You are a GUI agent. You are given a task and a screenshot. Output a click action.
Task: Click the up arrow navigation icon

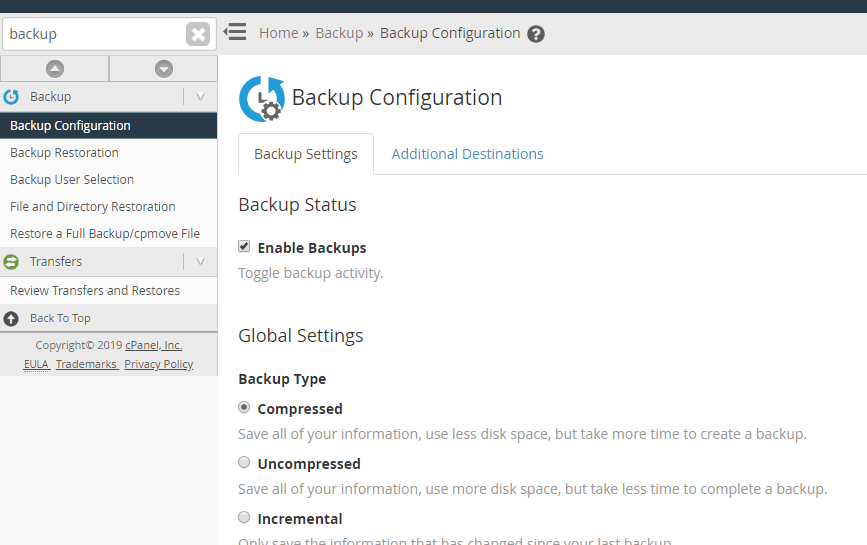[55, 69]
